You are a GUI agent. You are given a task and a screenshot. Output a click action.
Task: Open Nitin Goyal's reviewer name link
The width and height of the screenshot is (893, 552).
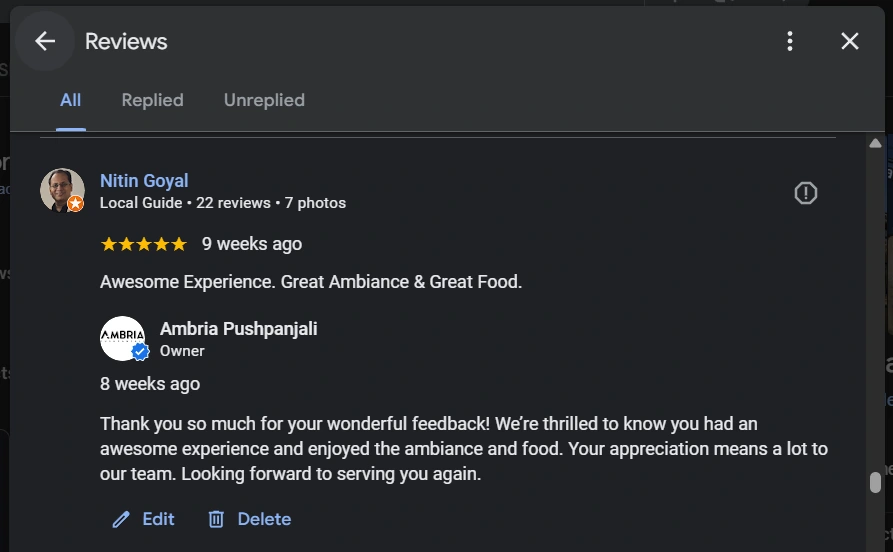[x=144, y=181]
